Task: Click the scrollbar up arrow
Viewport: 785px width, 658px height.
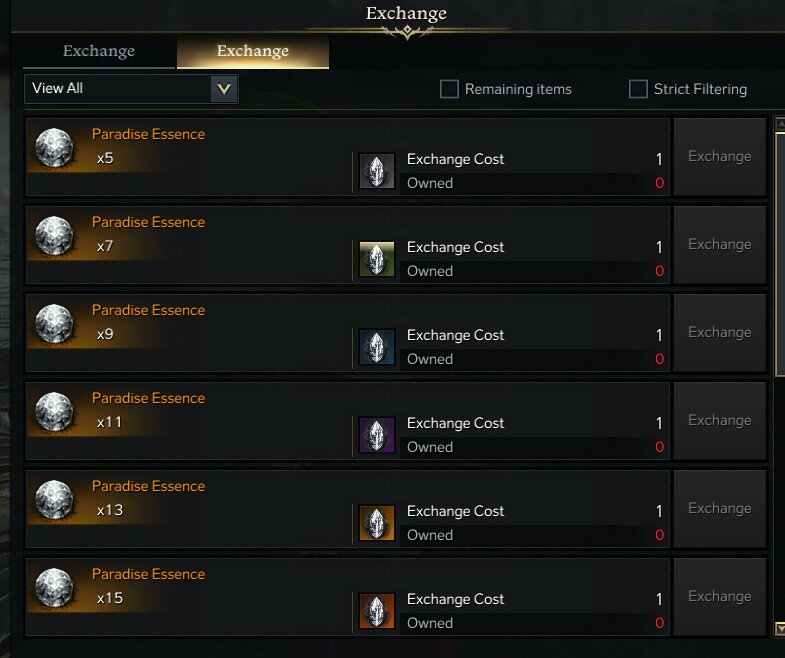Action: [779, 124]
